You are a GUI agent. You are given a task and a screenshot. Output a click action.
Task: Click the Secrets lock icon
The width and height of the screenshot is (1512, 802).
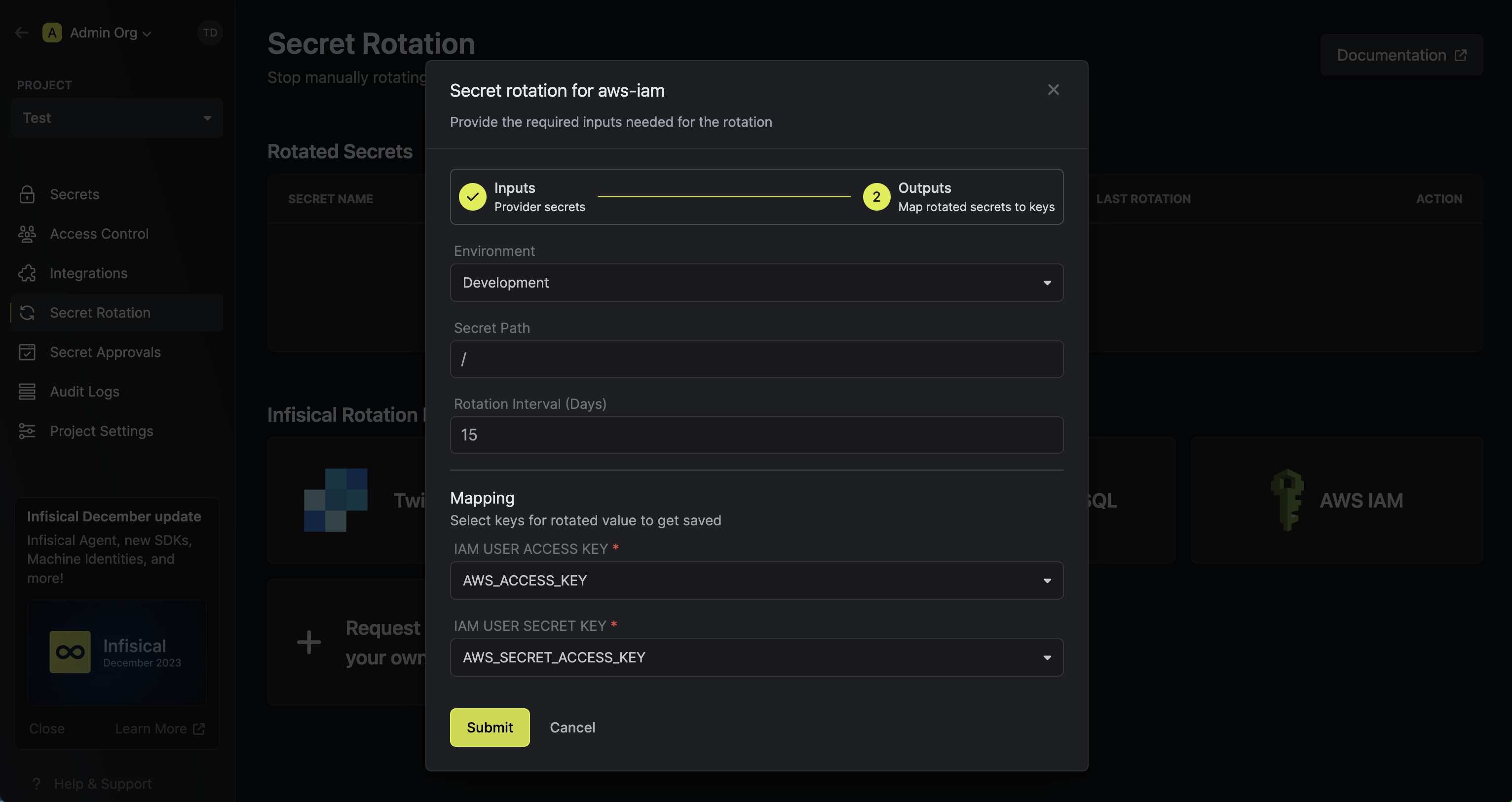[x=27, y=194]
